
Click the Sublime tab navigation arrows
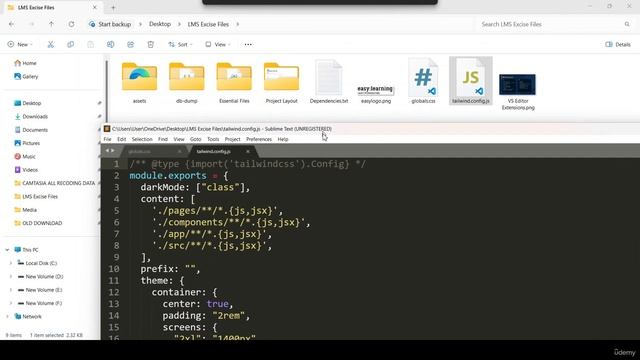pos(110,151)
